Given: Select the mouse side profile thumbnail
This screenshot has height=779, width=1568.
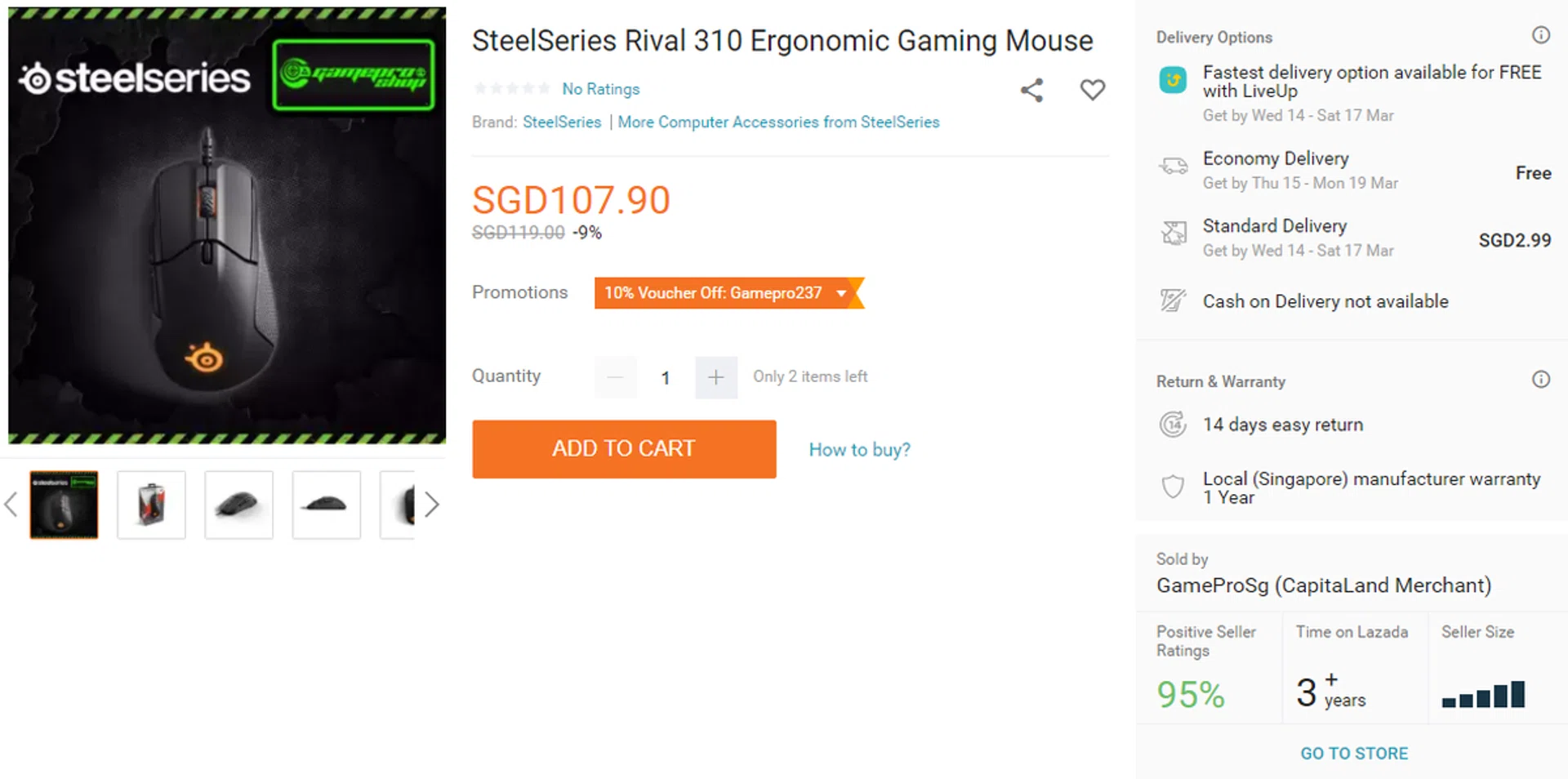Looking at the screenshot, I should tap(326, 505).
